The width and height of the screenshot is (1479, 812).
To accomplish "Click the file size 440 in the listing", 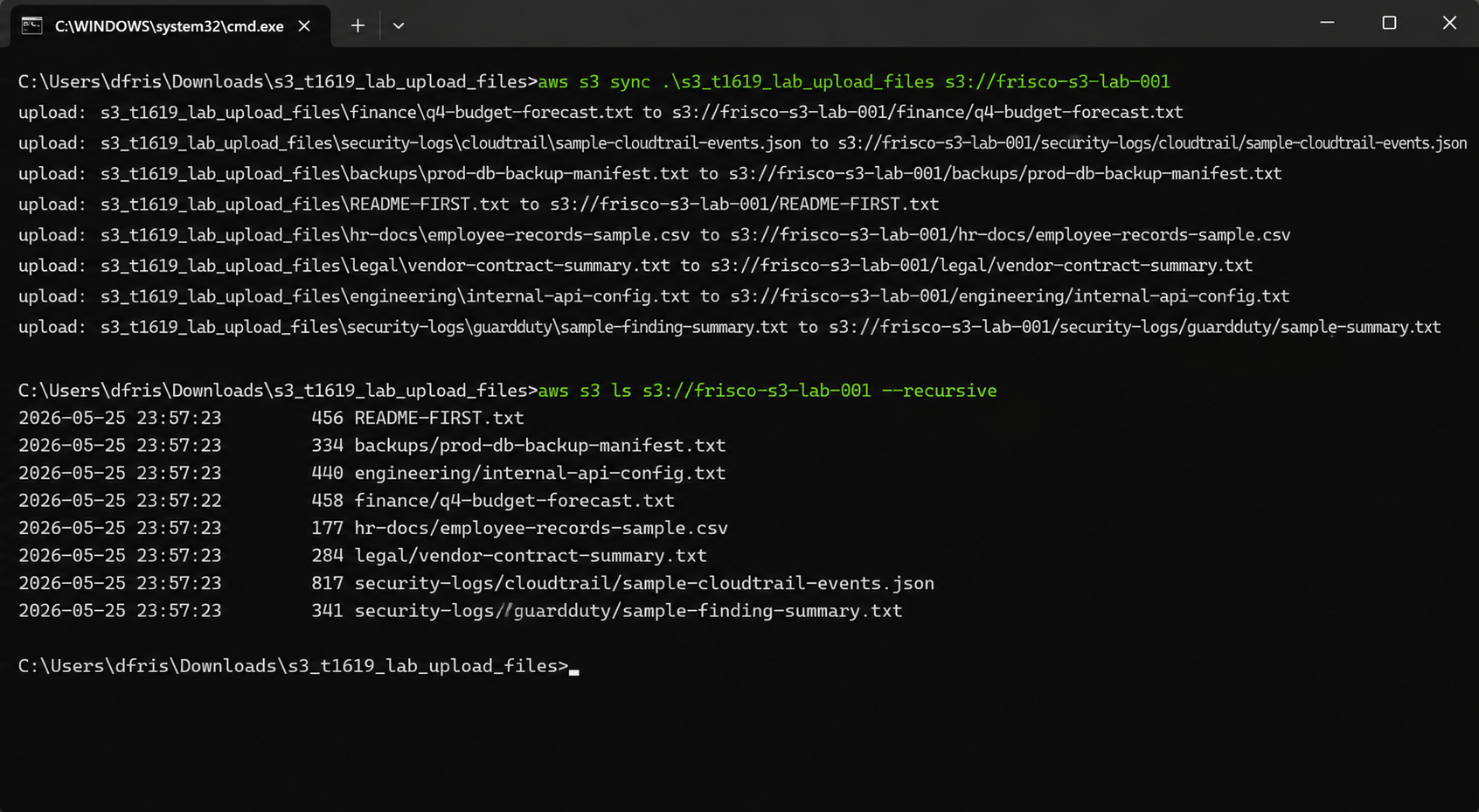I will [x=328, y=474].
